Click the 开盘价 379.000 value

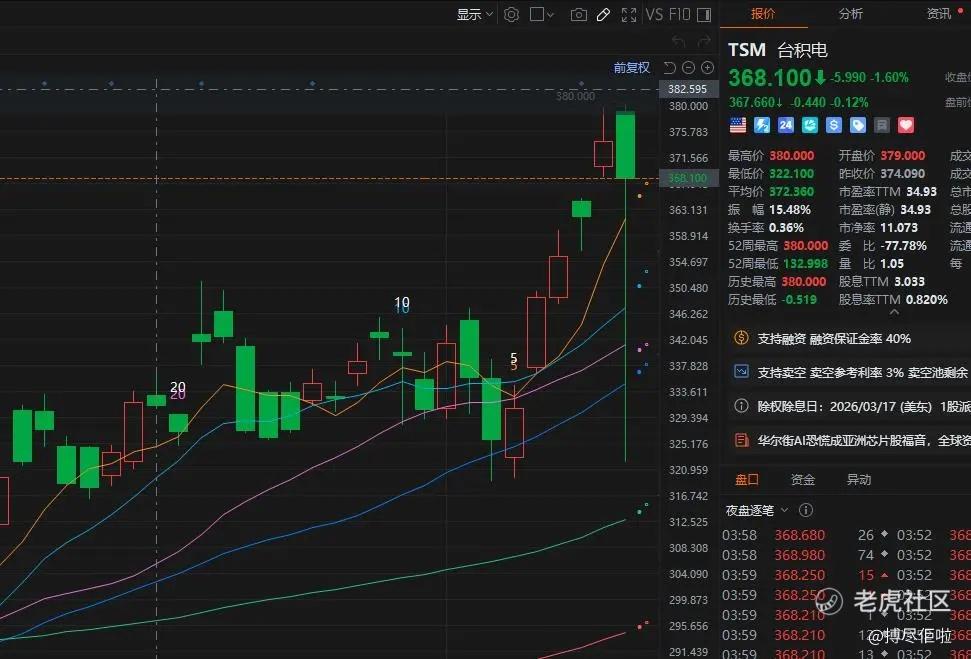tap(903, 155)
